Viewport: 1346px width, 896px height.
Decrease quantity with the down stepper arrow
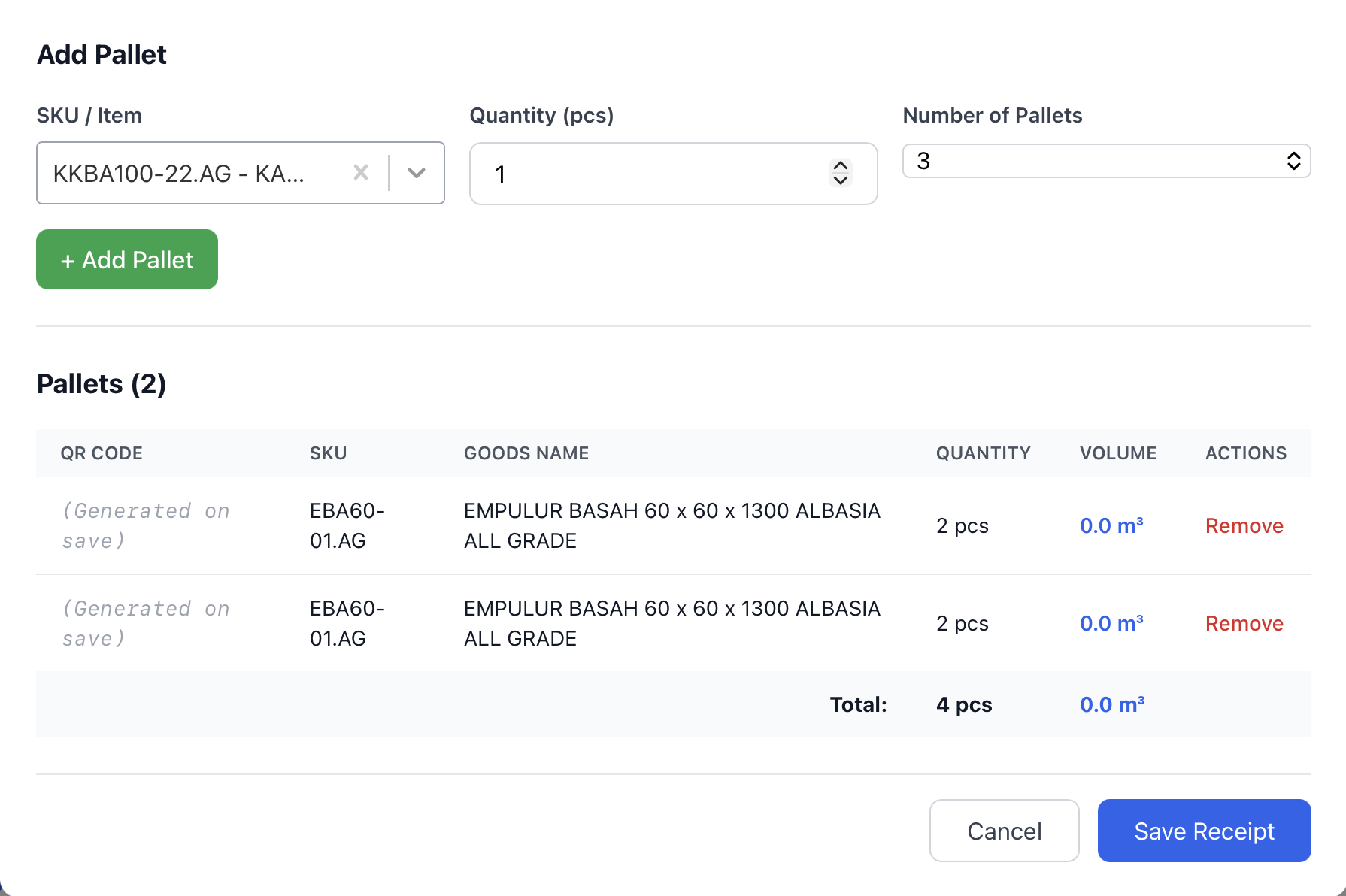point(841,181)
